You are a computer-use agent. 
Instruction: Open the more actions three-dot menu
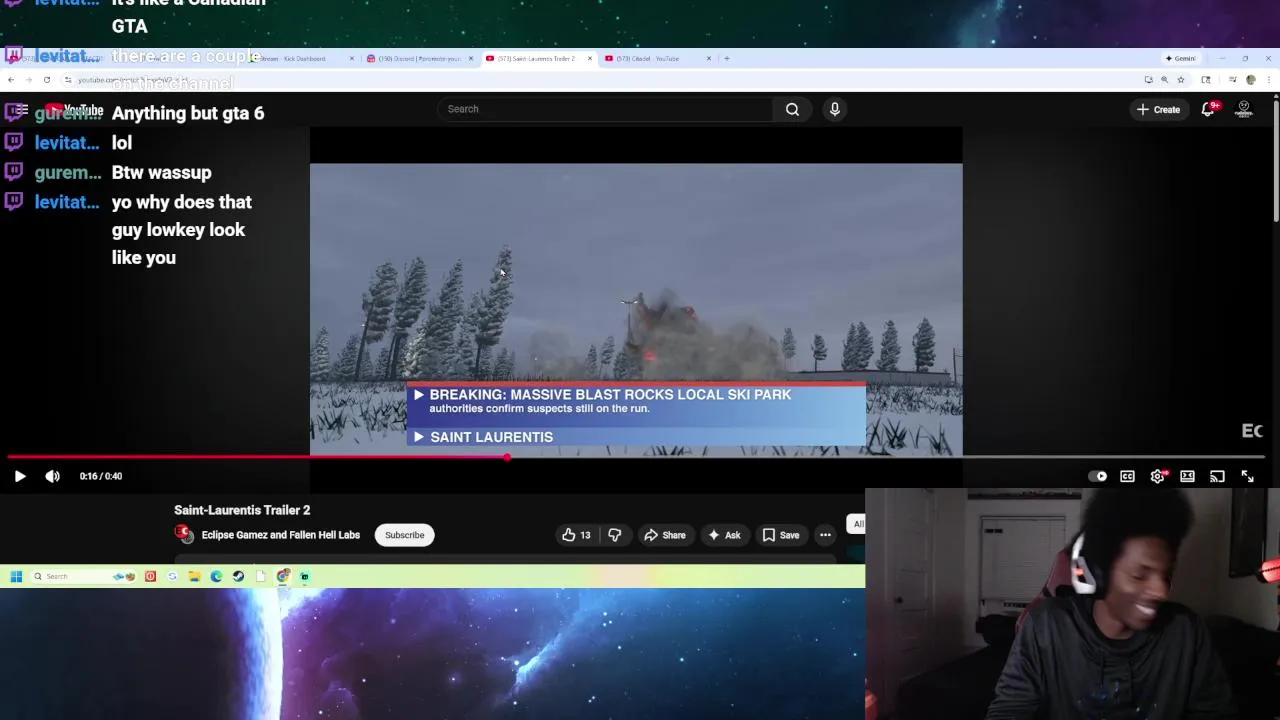click(x=825, y=535)
